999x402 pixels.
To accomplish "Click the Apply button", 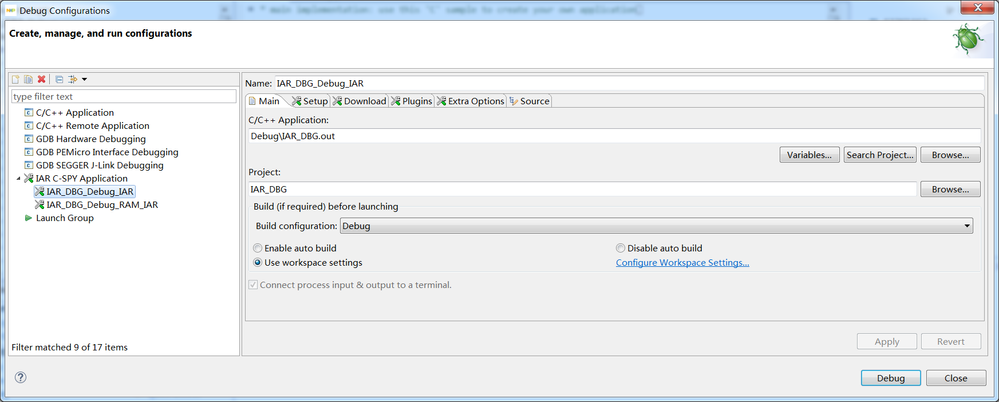I will coord(887,341).
